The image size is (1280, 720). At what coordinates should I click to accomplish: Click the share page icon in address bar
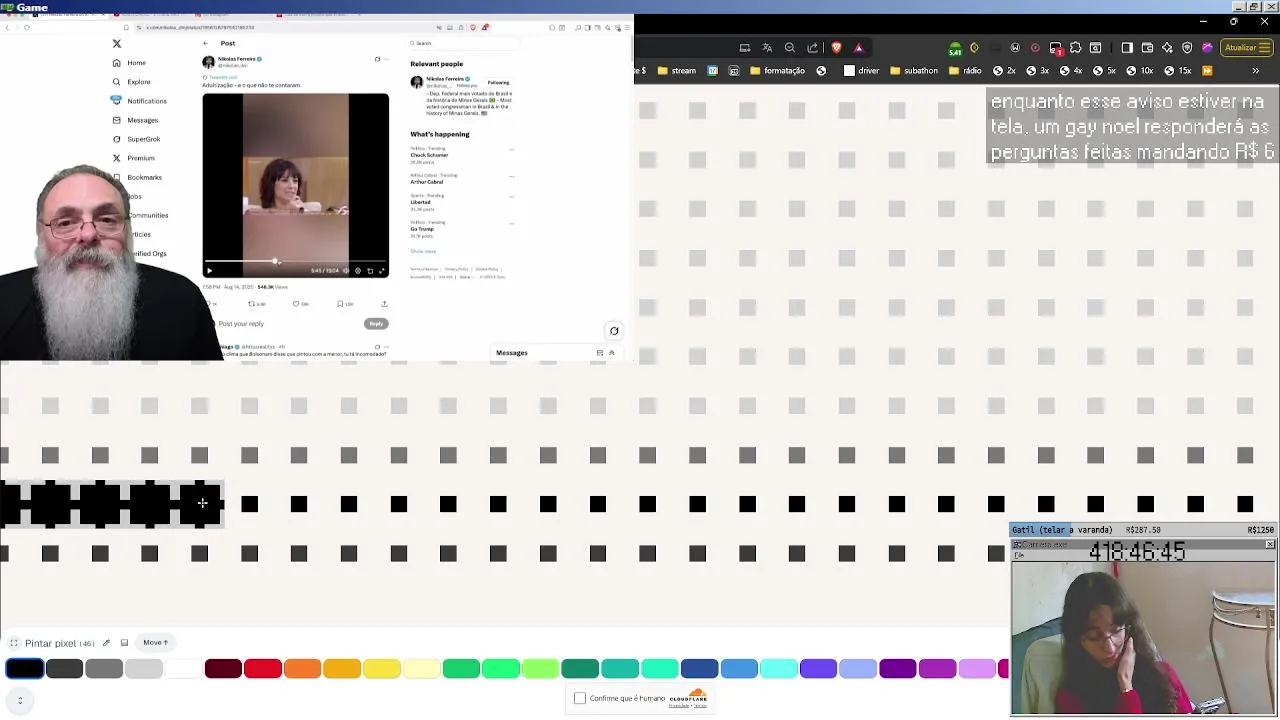[813, 47]
